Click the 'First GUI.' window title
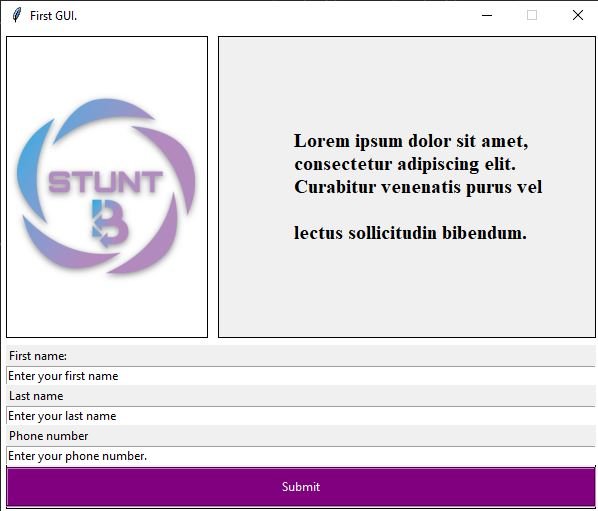Screen dimensions: 598x511 click(x=53, y=16)
